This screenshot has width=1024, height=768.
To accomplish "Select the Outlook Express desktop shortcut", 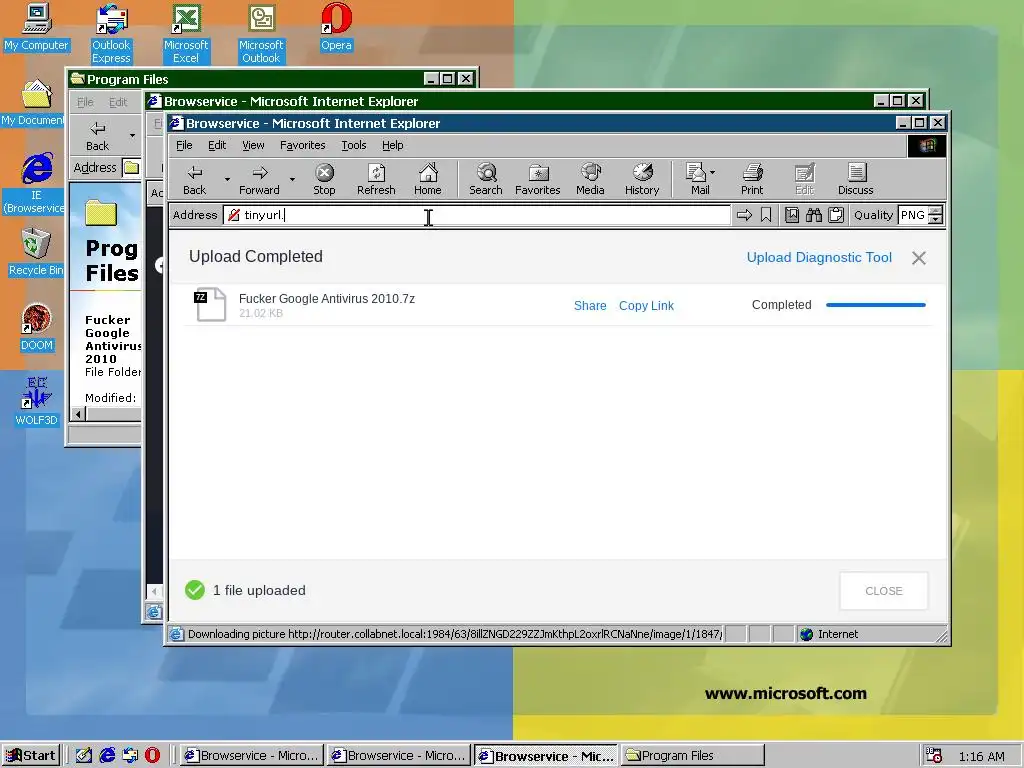I will point(111,33).
